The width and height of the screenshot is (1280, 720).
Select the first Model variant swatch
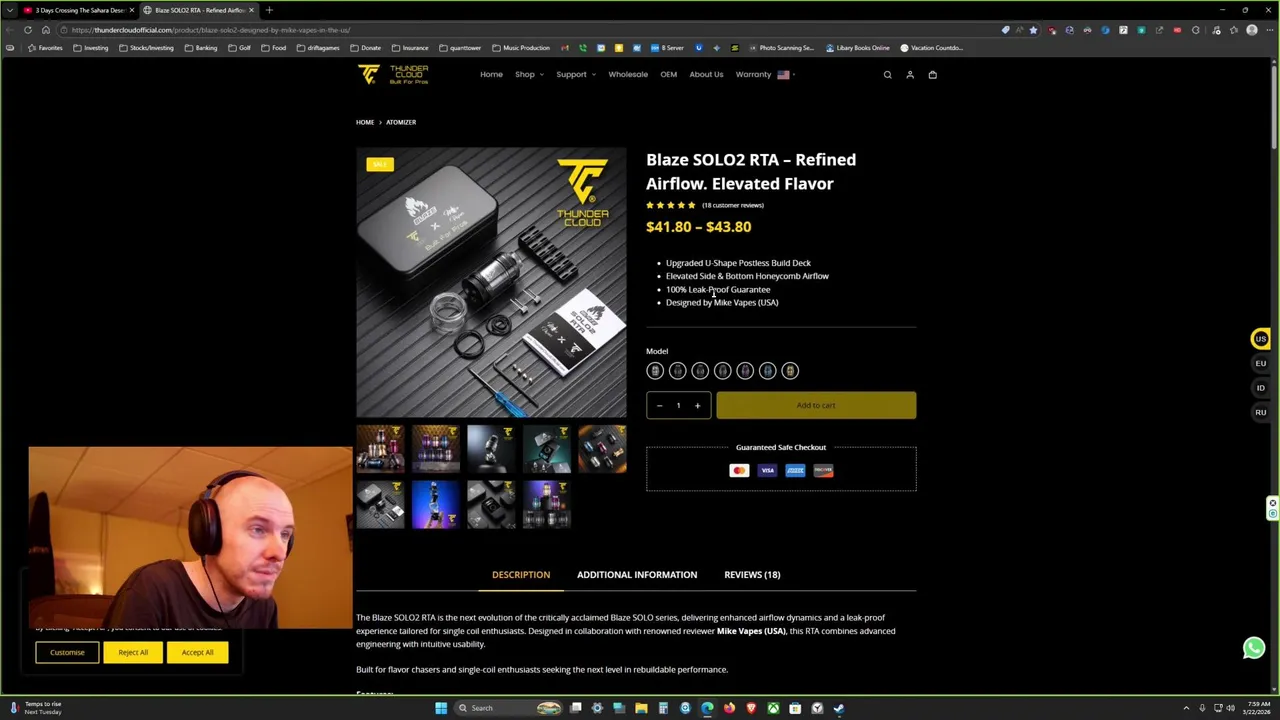(x=655, y=371)
